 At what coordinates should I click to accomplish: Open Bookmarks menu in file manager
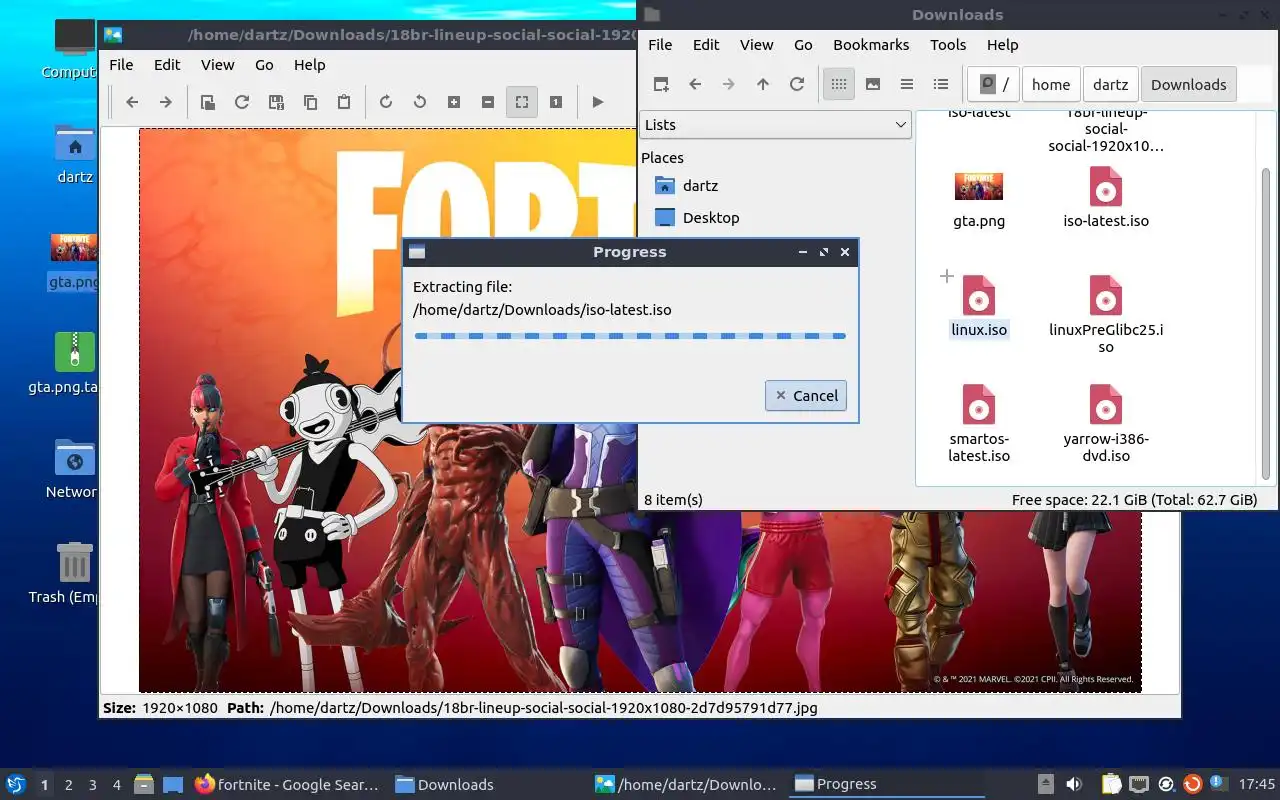point(871,45)
